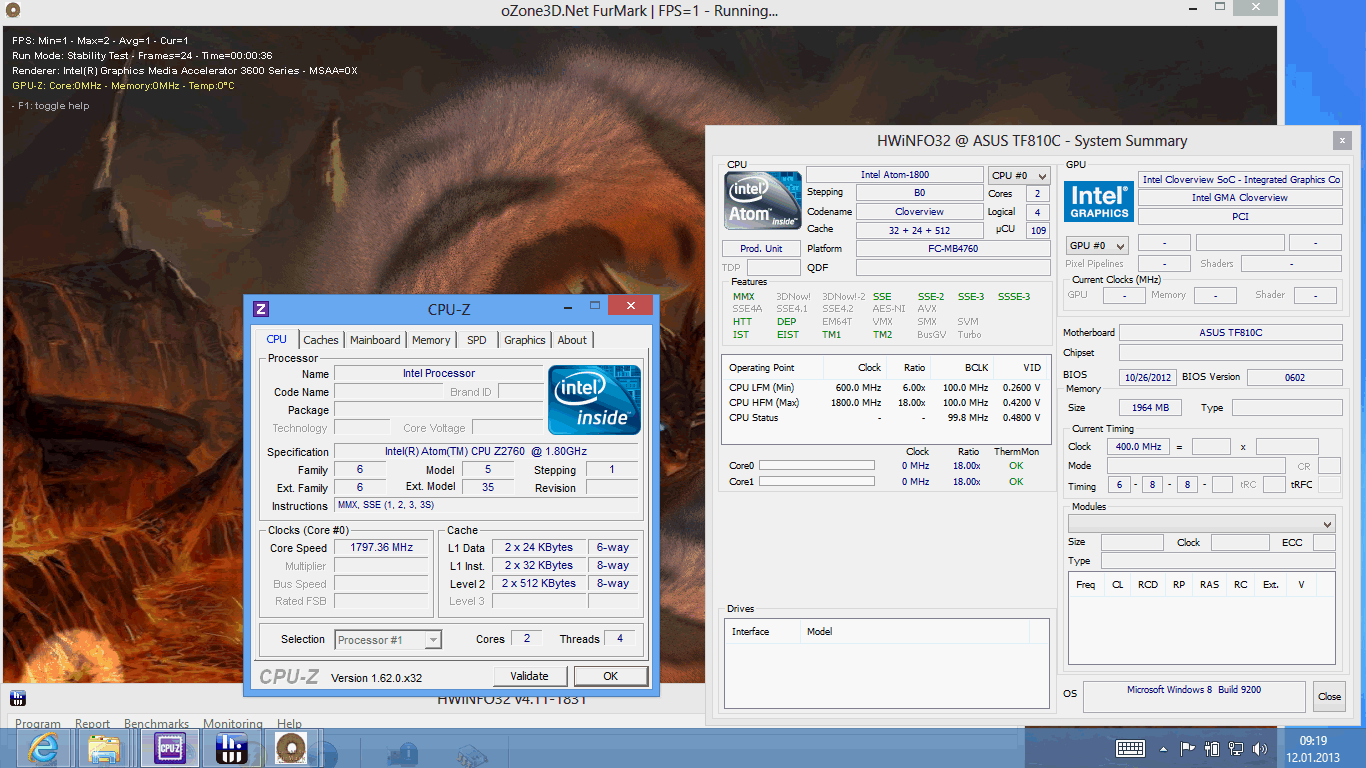
Task: Click the 'Intel GMA Cloverview' GPU field
Action: (x=1240, y=197)
